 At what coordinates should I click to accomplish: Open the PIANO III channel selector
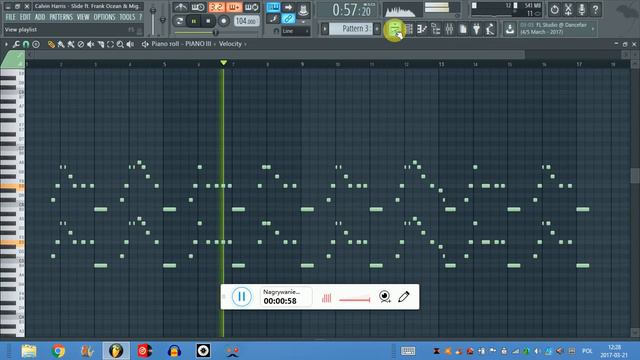coord(198,44)
